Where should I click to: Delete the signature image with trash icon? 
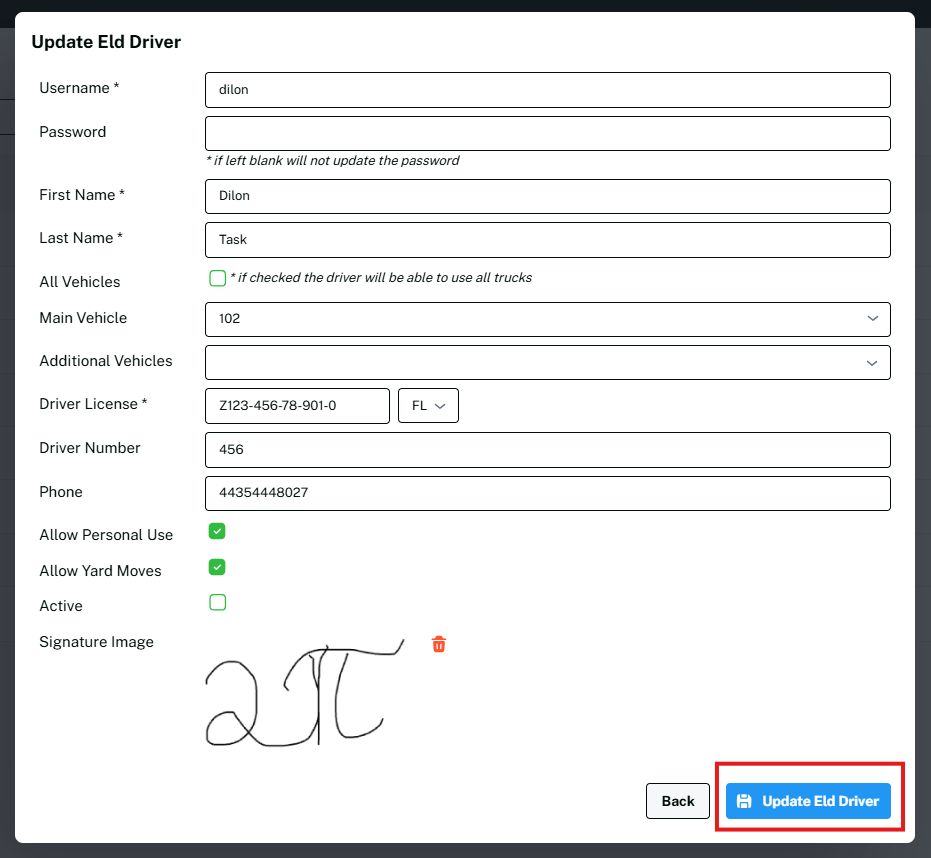(x=438, y=644)
